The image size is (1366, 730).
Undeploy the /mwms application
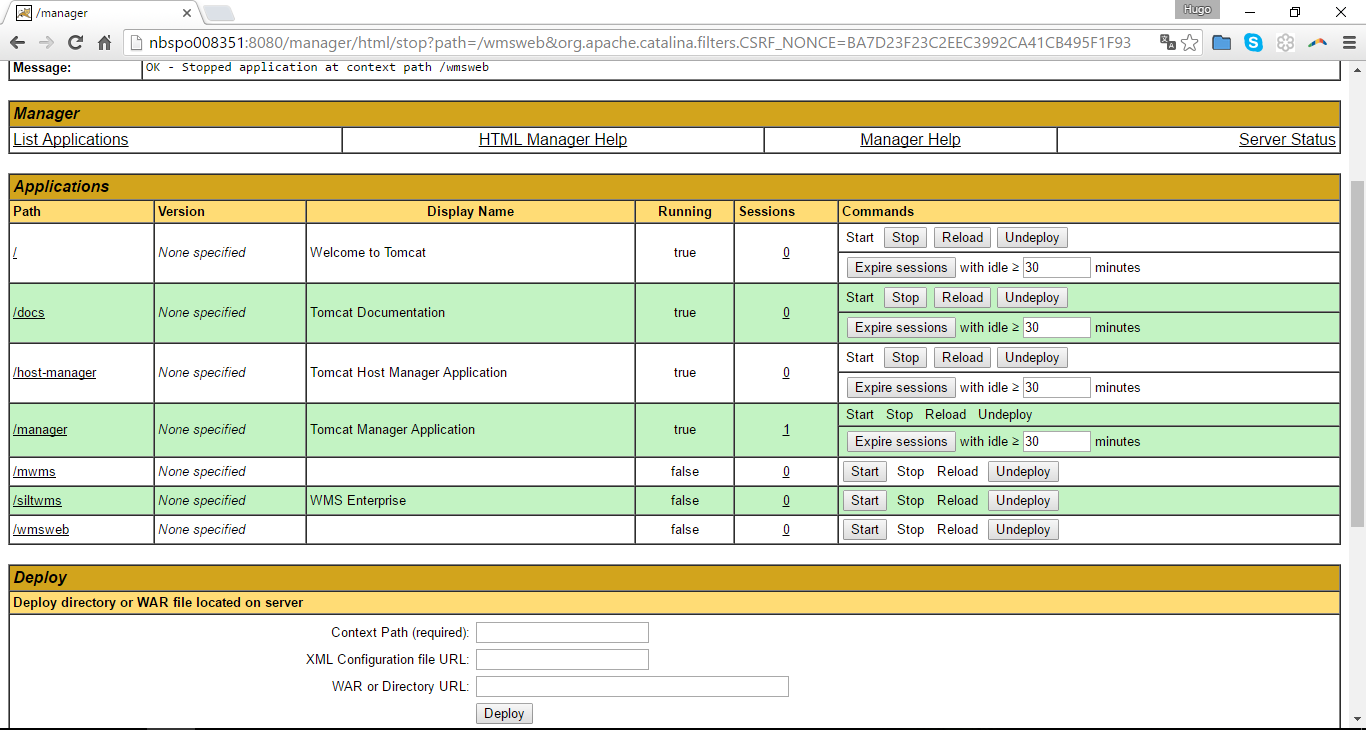[1023, 471]
